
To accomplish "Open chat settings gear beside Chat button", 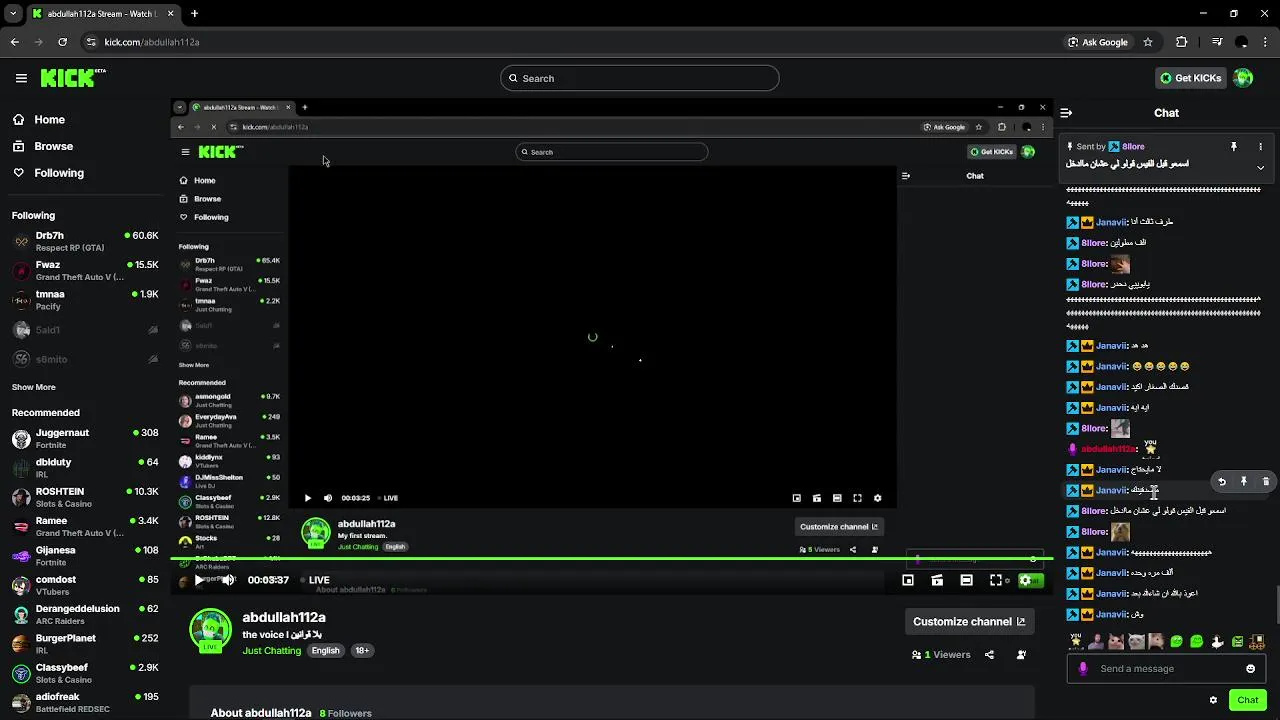I will (x=1213, y=700).
